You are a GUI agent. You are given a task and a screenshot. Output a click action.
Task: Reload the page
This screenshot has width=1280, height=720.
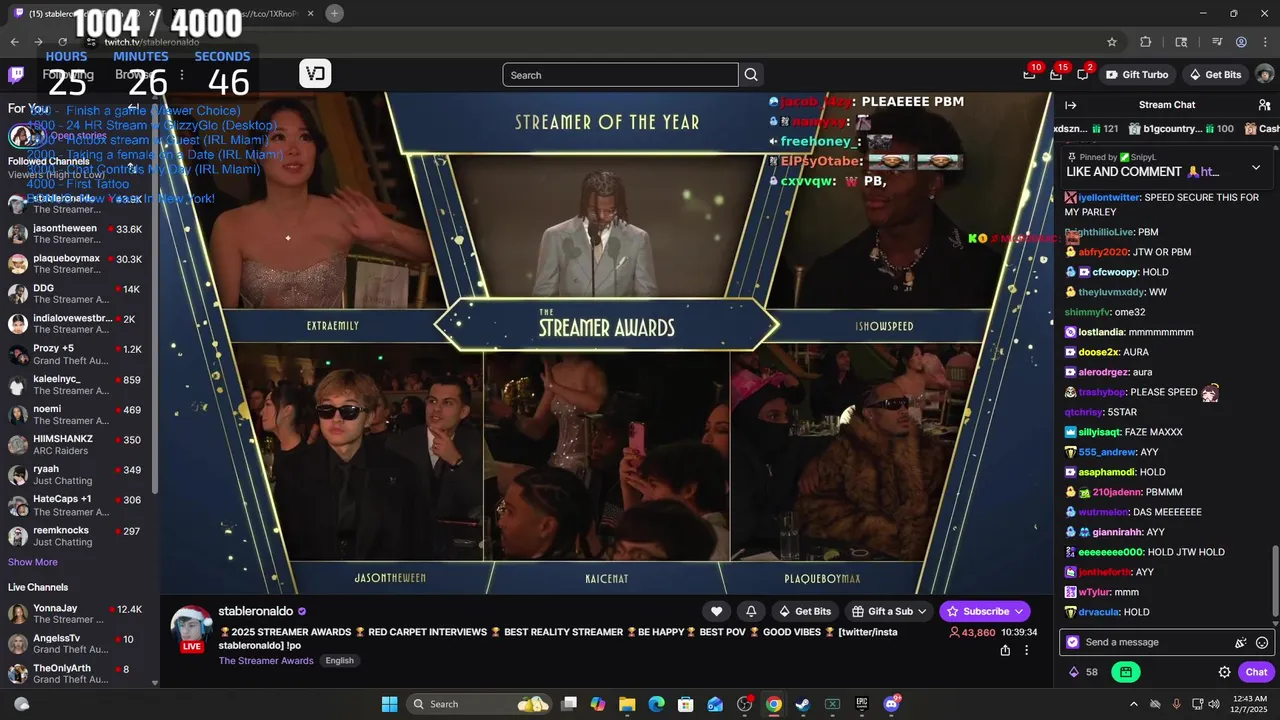[62, 42]
